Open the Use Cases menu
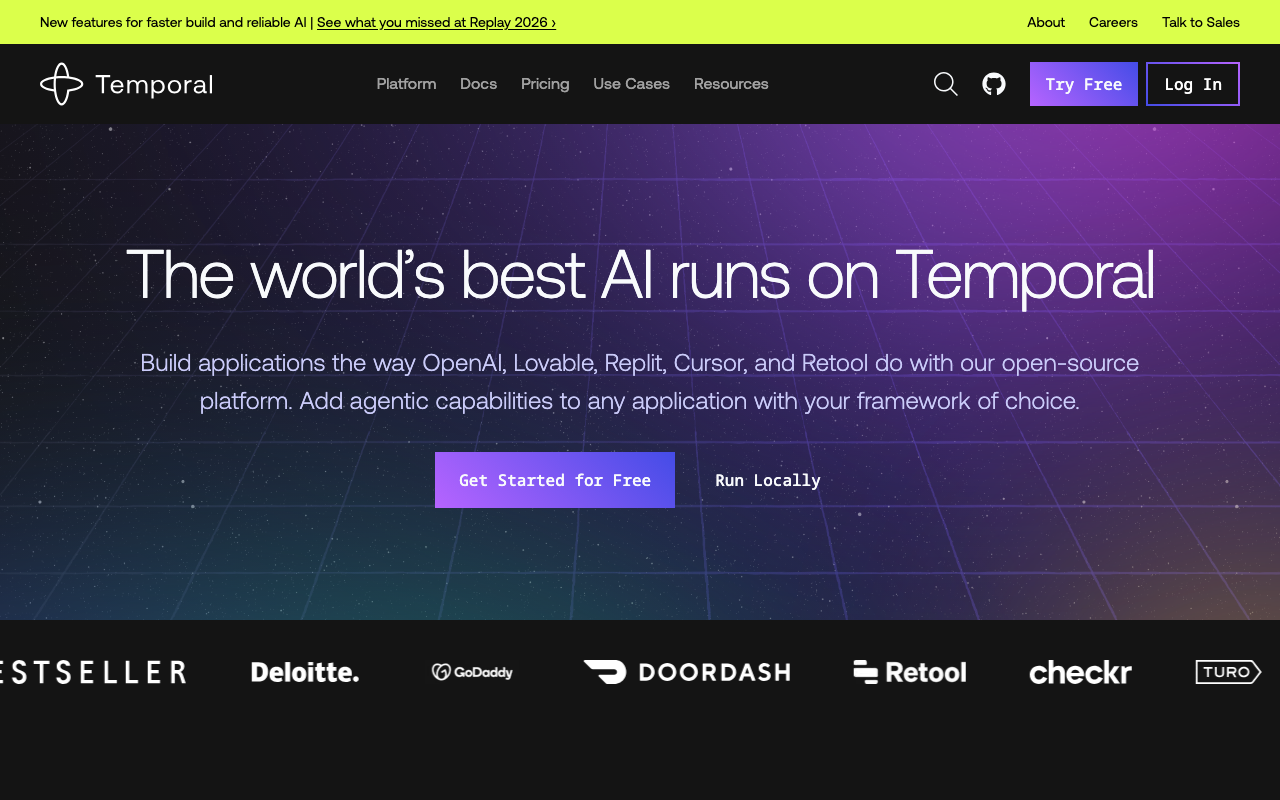Screen dimensions: 1280x800 coord(631,84)
